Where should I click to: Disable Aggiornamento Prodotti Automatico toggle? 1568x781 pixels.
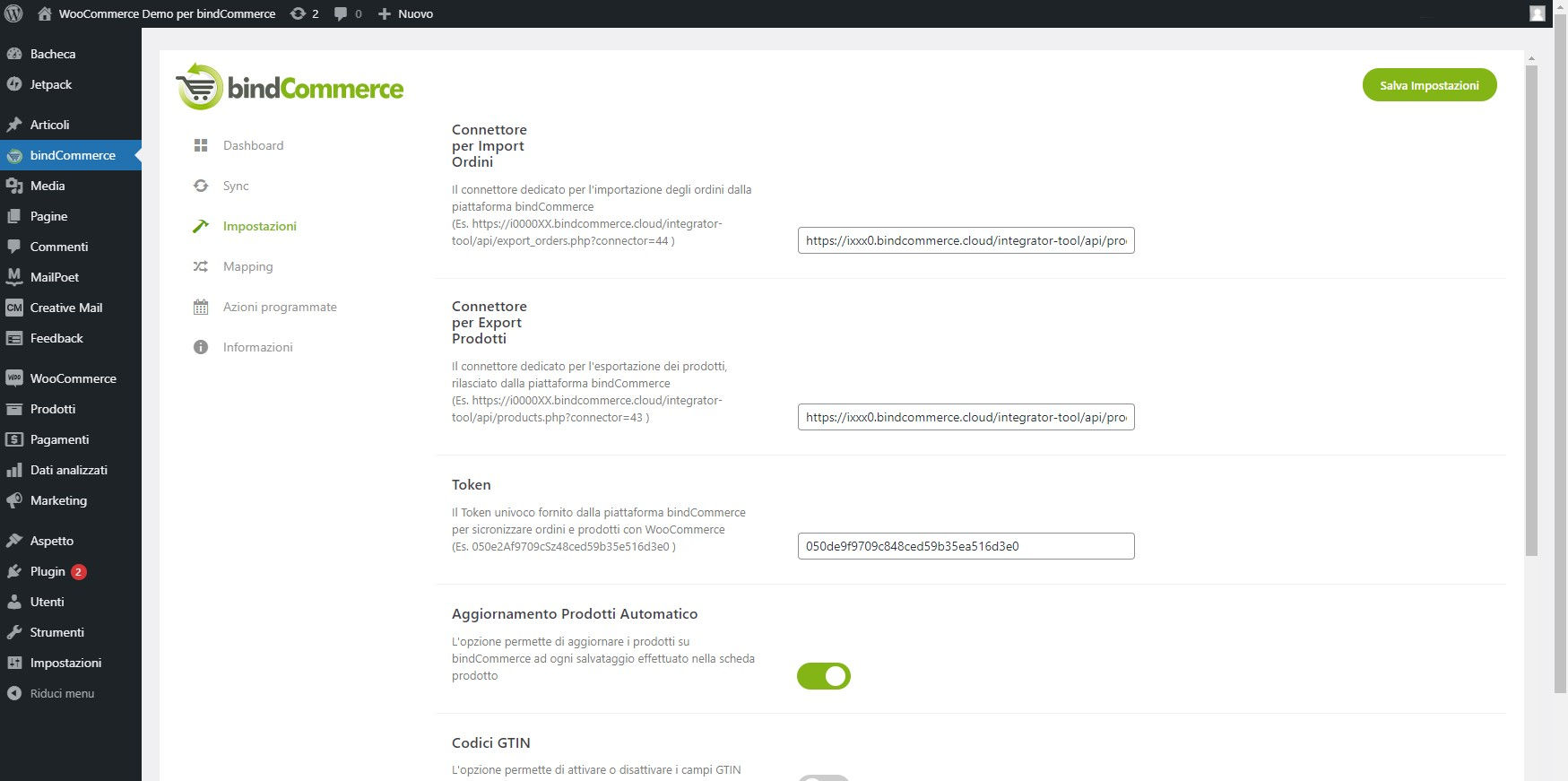824,676
